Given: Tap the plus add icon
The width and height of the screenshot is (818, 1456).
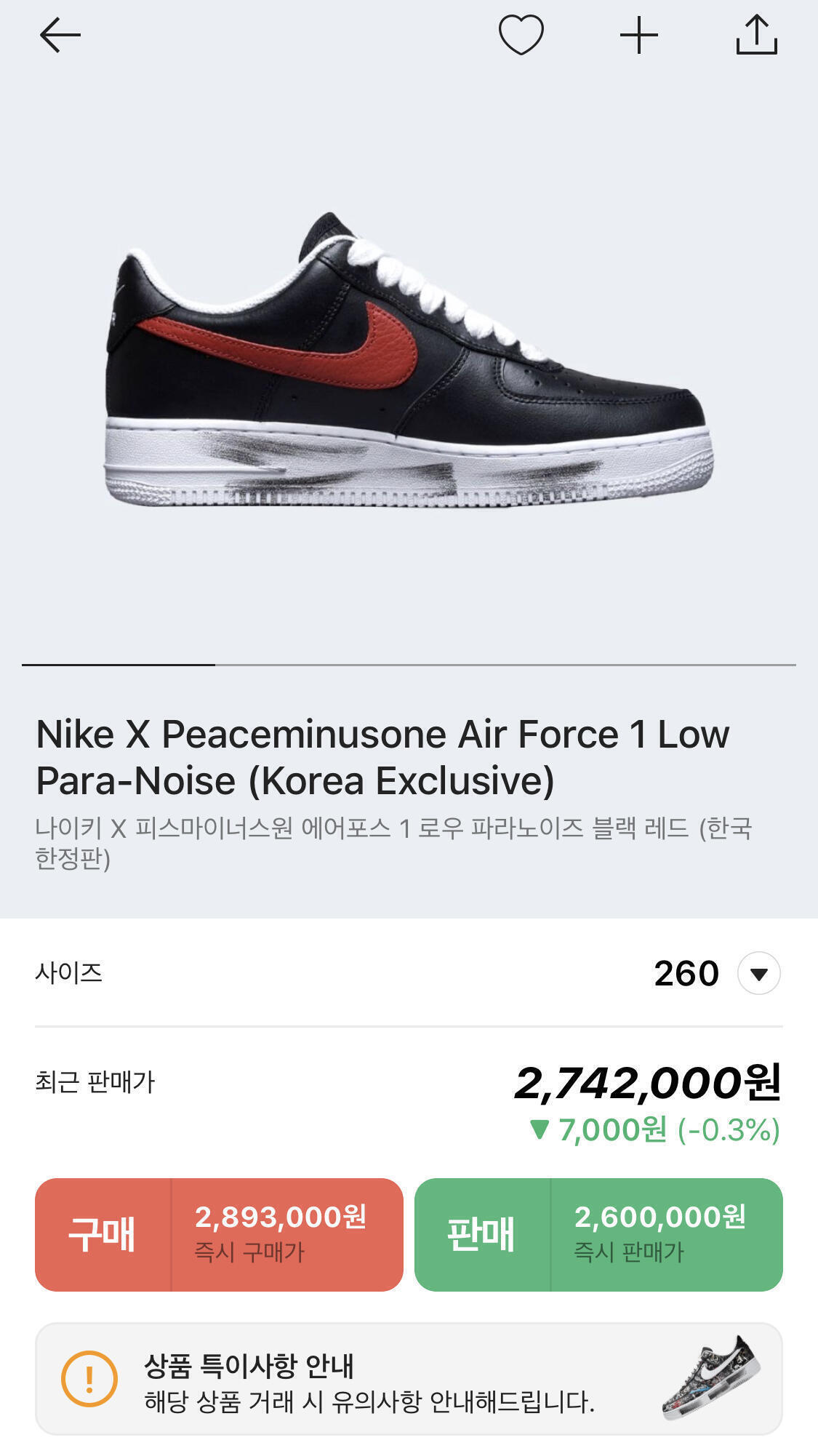Looking at the screenshot, I should [x=638, y=36].
